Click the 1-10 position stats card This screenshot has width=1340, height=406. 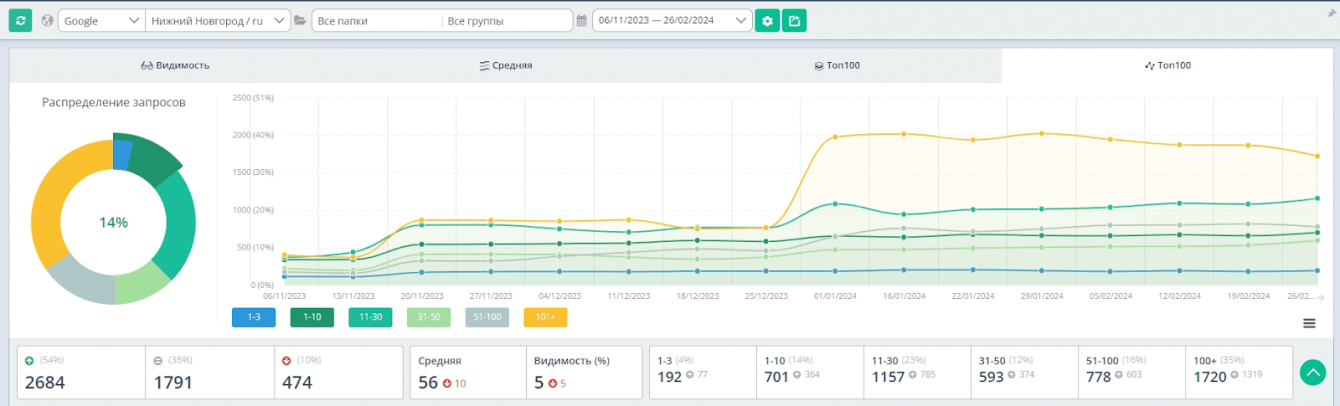810,372
